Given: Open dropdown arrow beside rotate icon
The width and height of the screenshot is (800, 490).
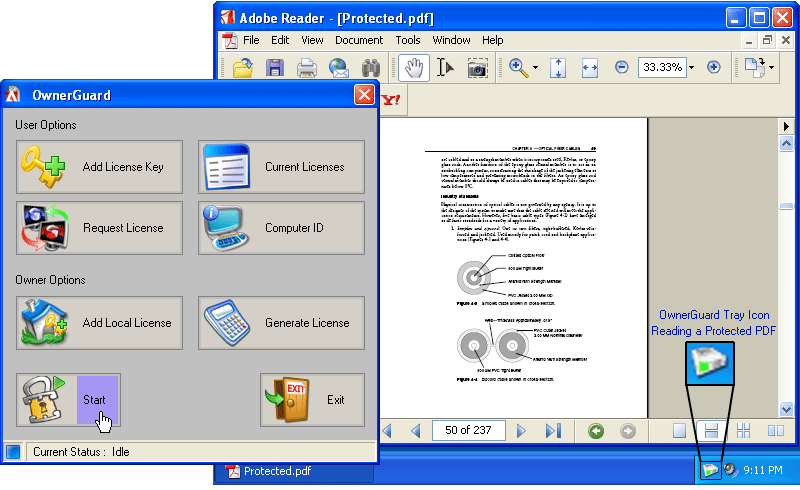Looking at the screenshot, I should click(771, 67).
